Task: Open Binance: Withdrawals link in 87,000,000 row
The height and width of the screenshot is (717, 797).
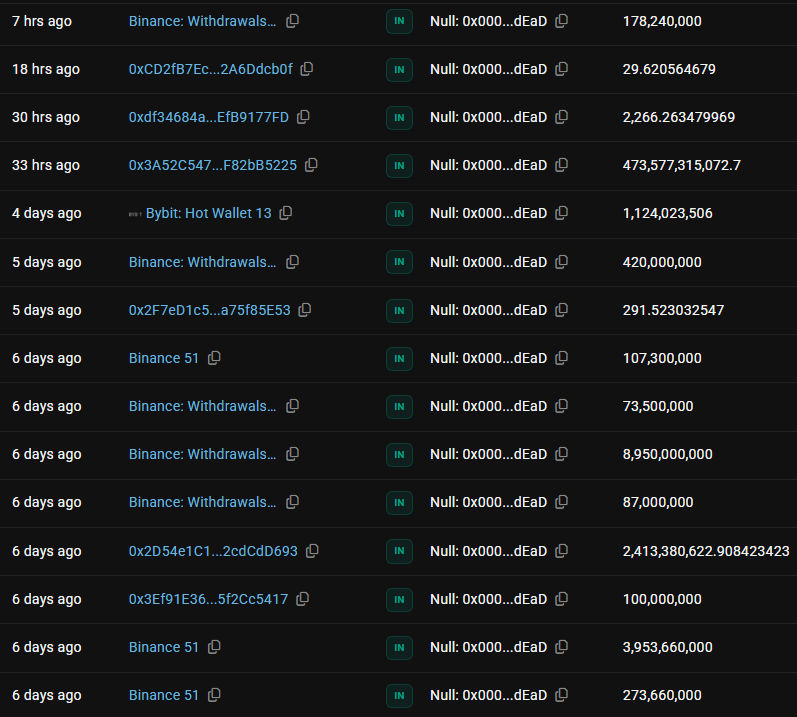Action: click(x=202, y=502)
